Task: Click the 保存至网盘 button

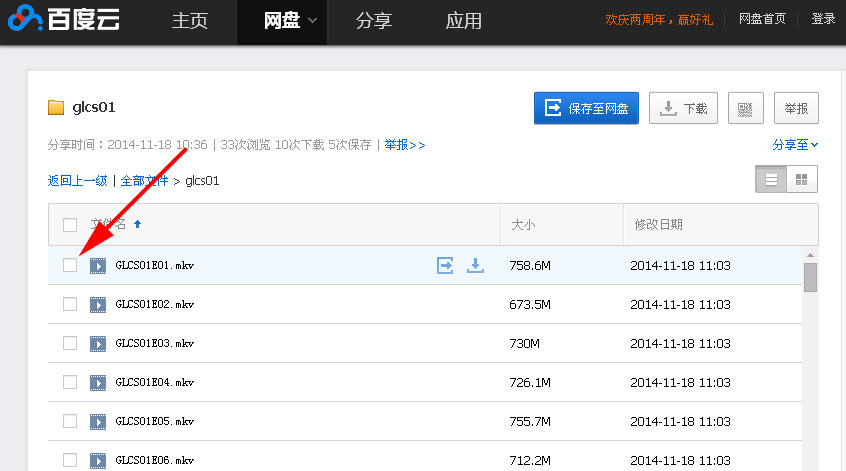Action: click(x=586, y=108)
